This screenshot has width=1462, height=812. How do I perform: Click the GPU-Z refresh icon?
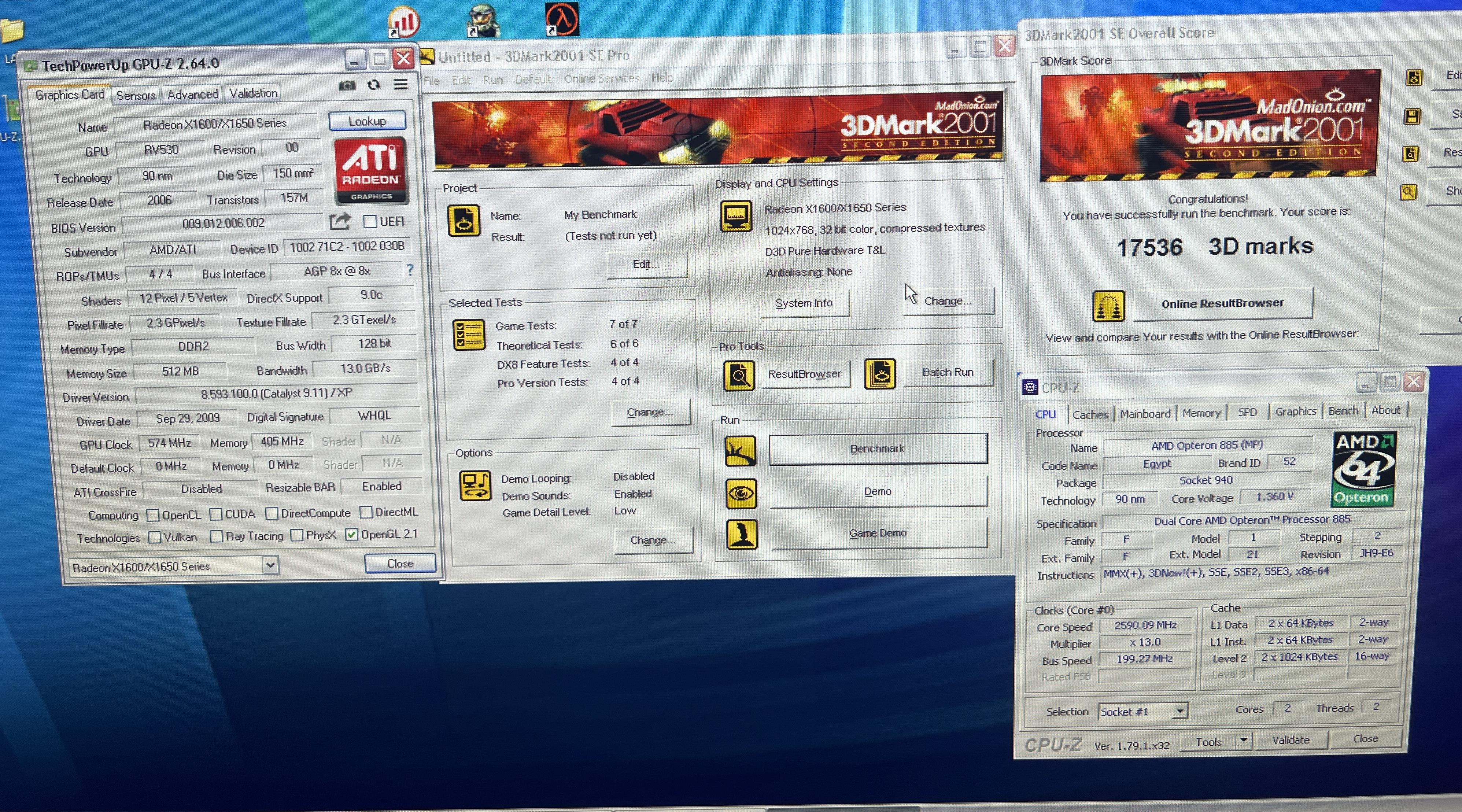pyautogui.click(x=373, y=85)
